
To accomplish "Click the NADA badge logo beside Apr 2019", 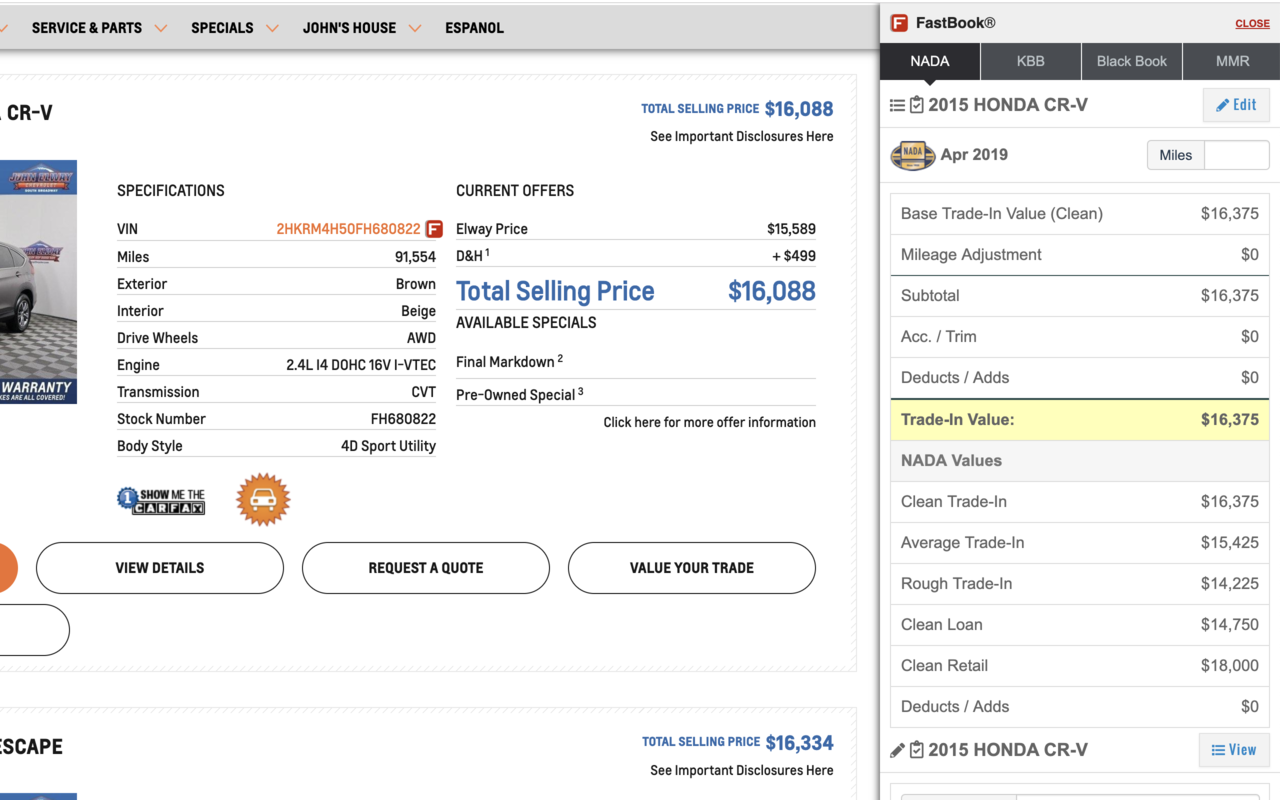I will coord(912,155).
